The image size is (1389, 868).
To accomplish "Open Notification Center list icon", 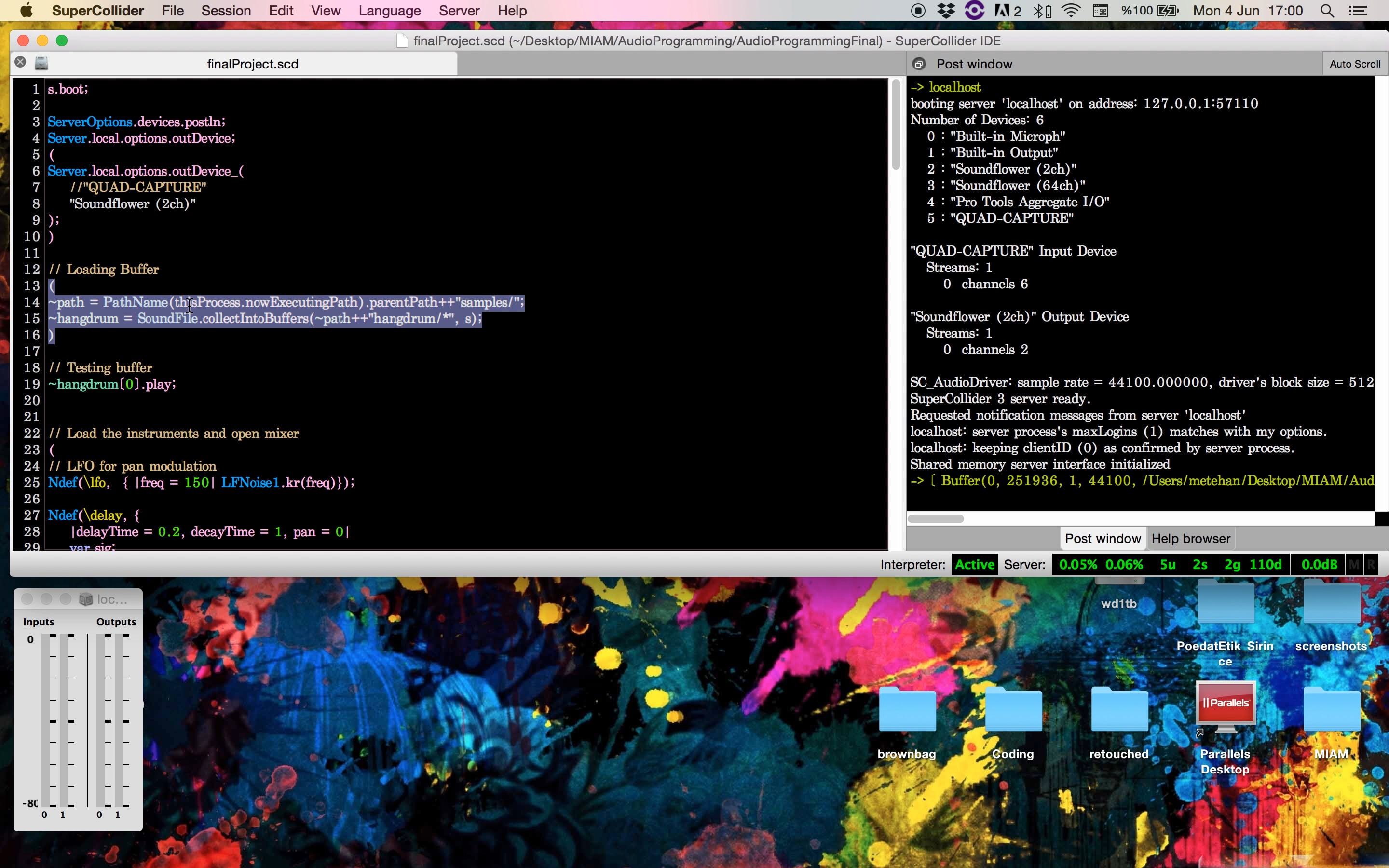I will [x=1358, y=10].
